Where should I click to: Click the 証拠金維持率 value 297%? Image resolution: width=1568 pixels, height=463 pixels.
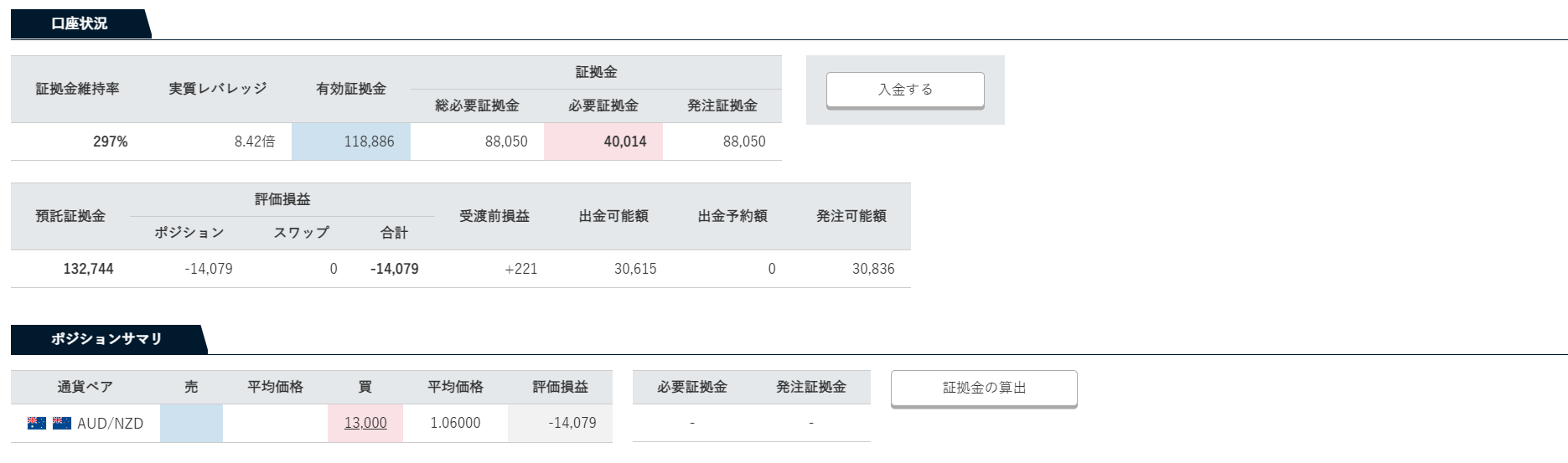[x=111, y=141]
